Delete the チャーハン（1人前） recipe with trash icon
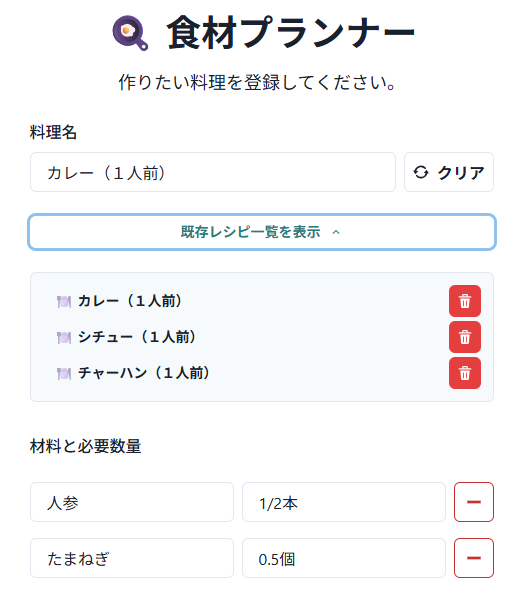The width and height of the screenshot is (514, 594). (x=464, y=373)
